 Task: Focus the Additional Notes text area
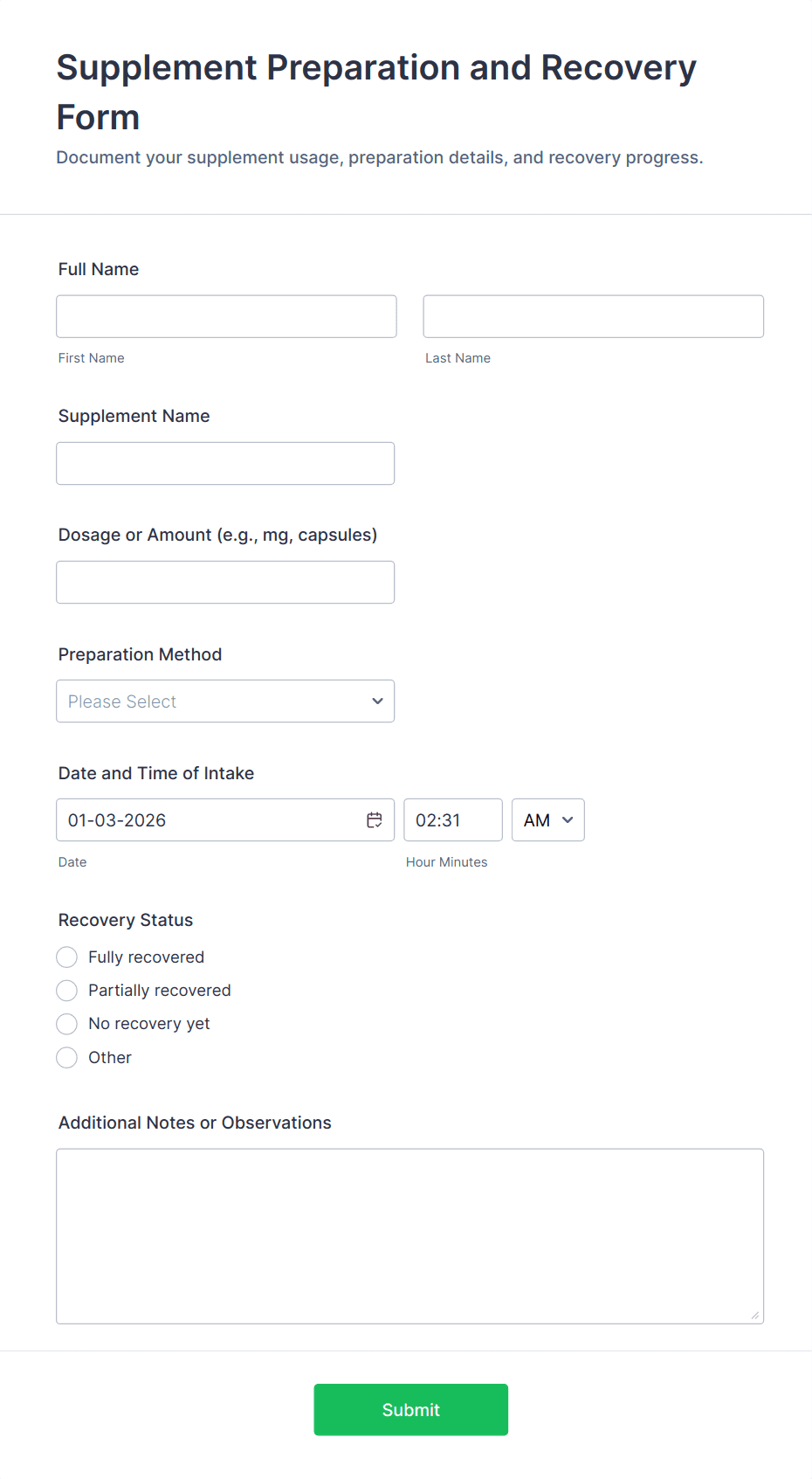(409, 1235)
